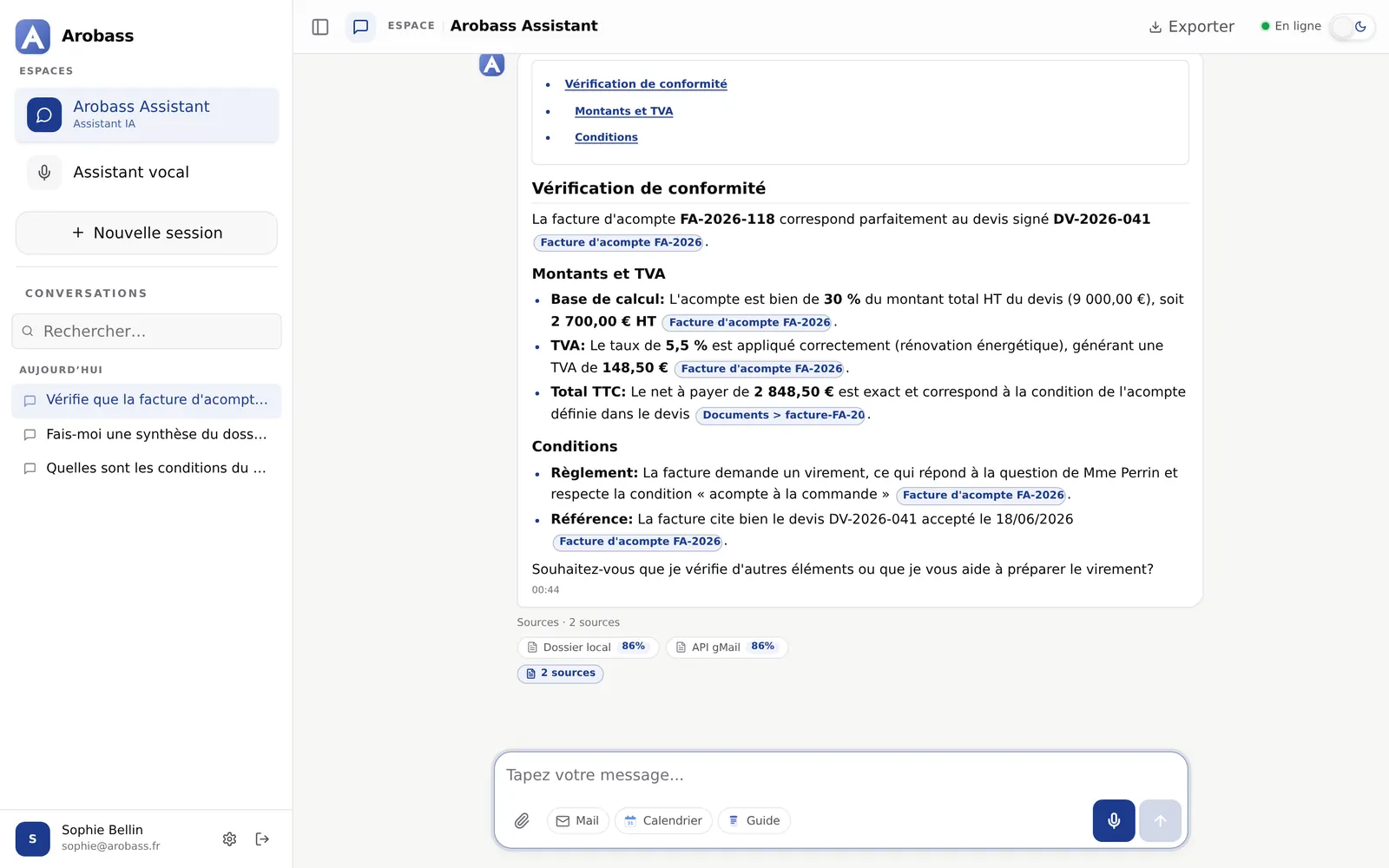Select Arobass Assistant space

tap(147, 115)
